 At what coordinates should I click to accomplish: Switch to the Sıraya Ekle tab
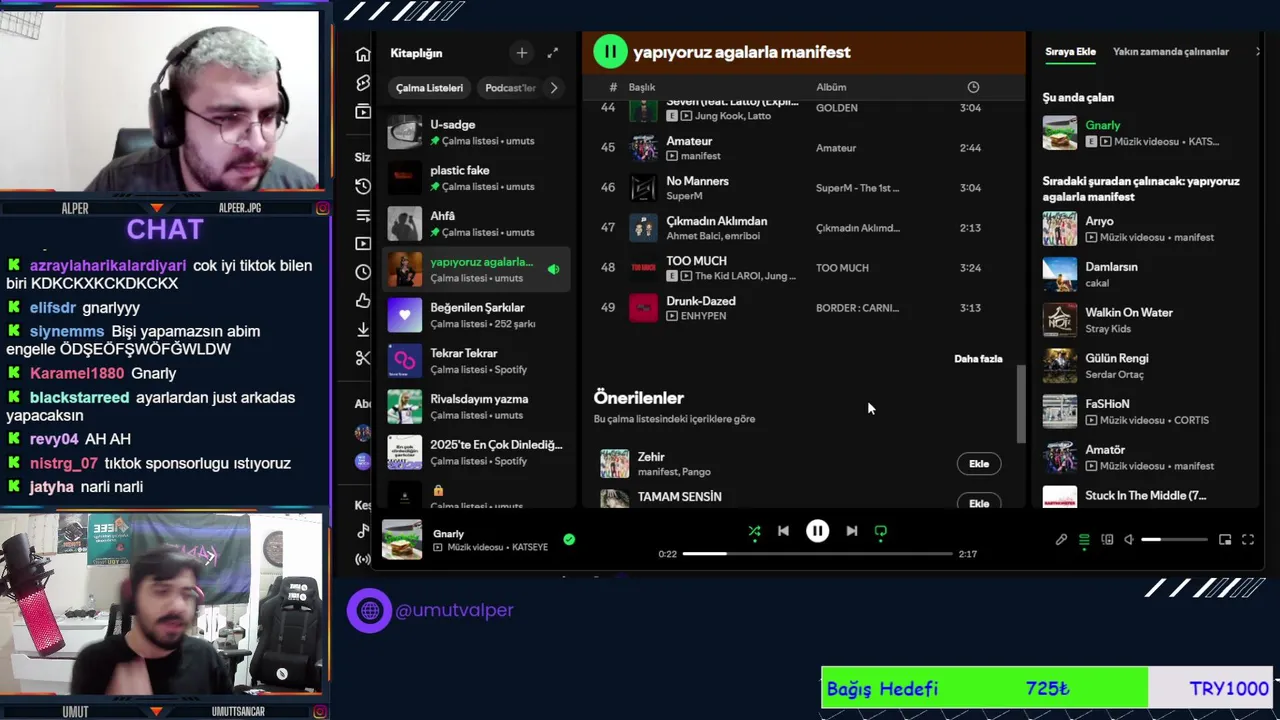[x=1070, y=52]
